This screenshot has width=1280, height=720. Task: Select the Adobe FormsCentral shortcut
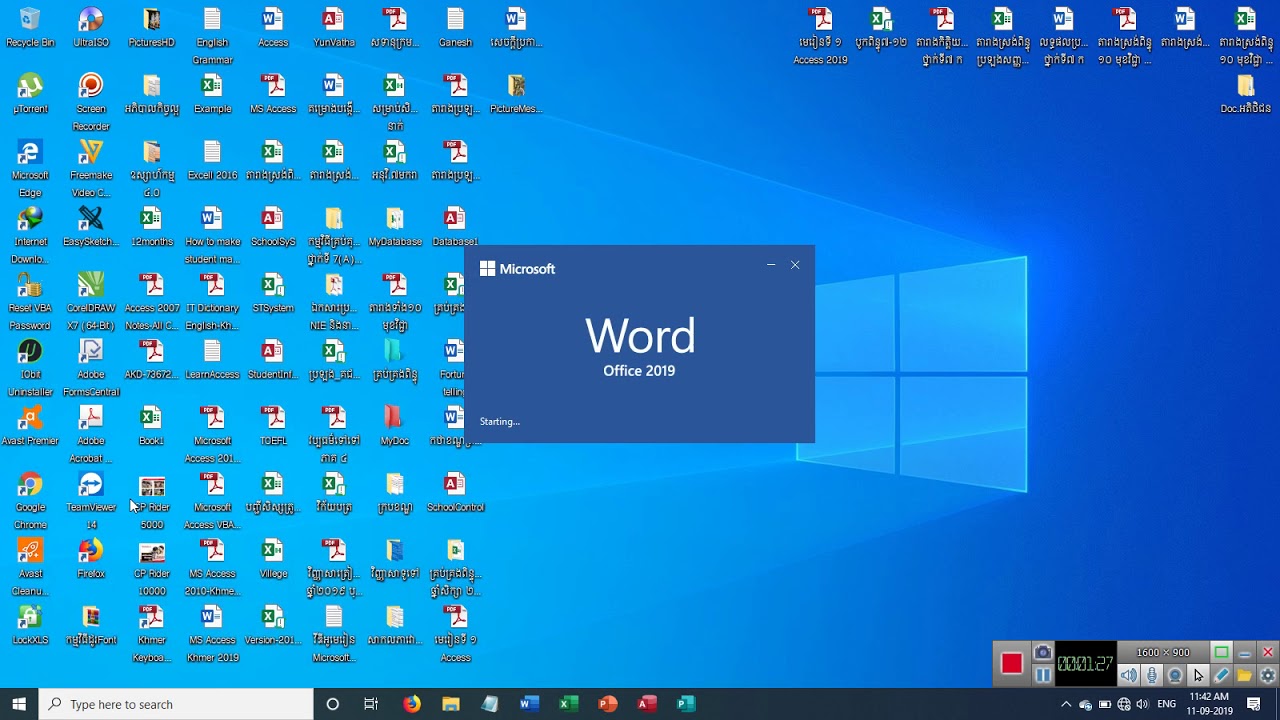(91, 367)
